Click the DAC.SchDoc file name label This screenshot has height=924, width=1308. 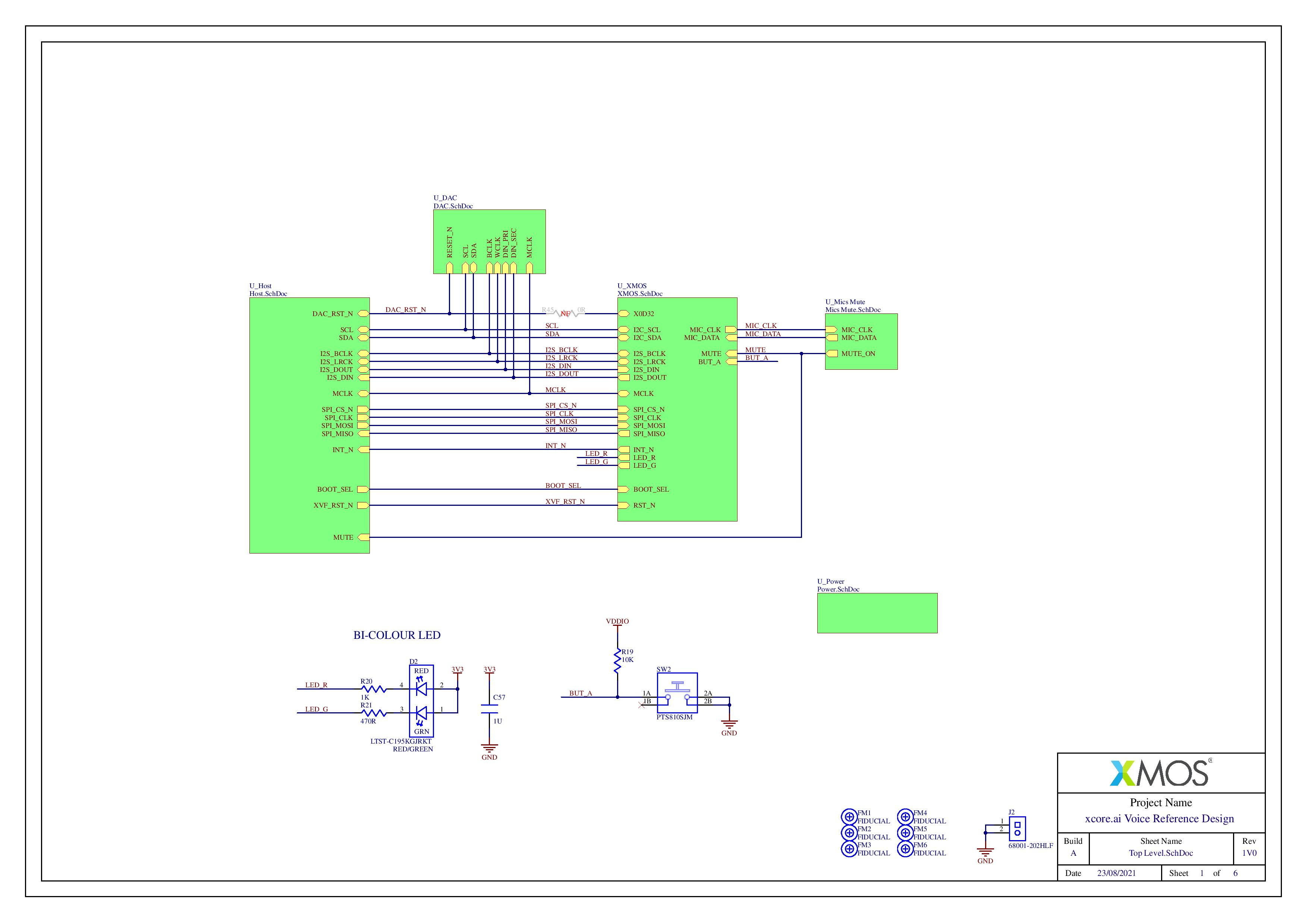453,206
